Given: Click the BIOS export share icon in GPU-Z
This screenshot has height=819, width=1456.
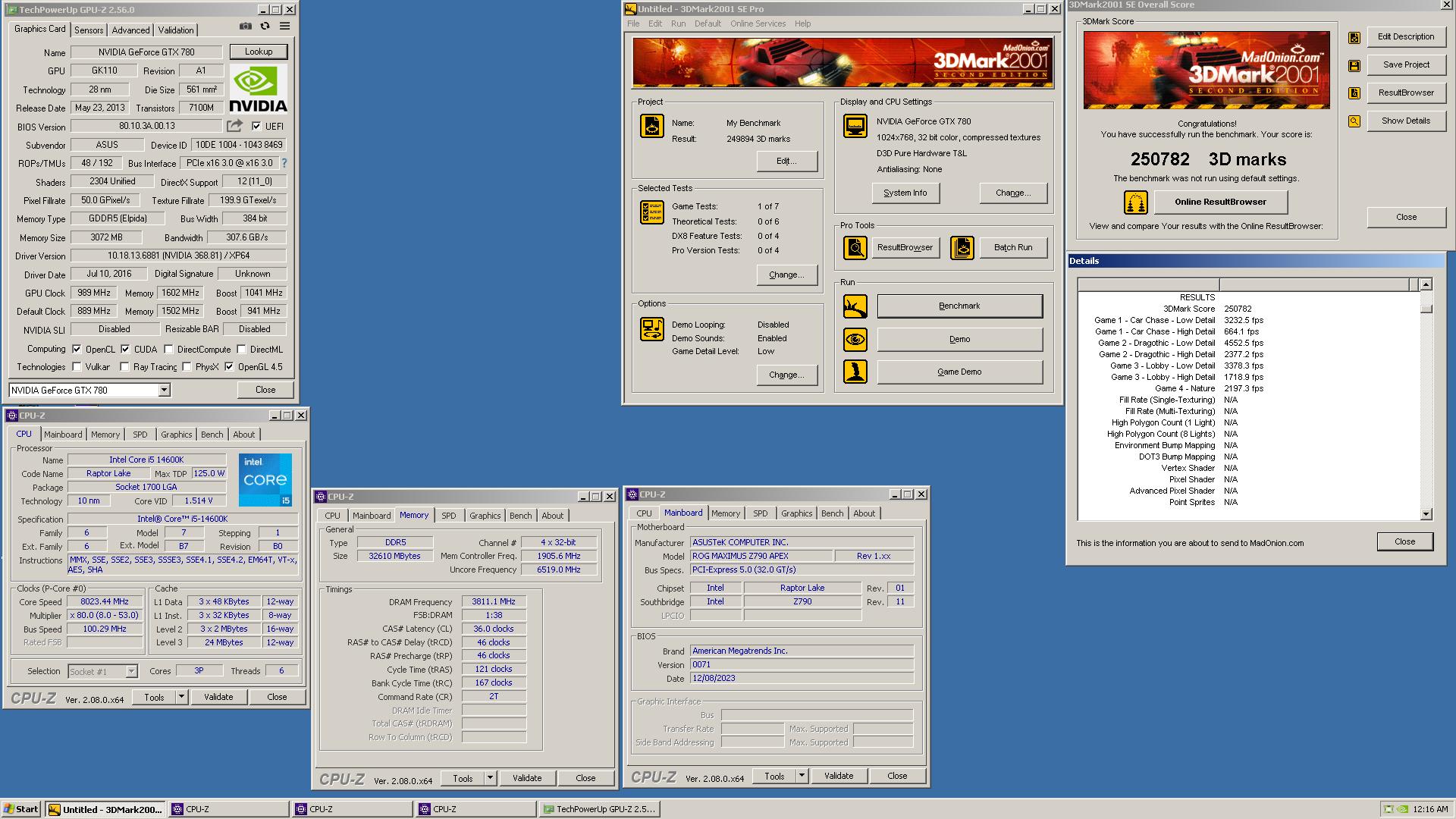Looking at the screenshot, I should (235, 126).
